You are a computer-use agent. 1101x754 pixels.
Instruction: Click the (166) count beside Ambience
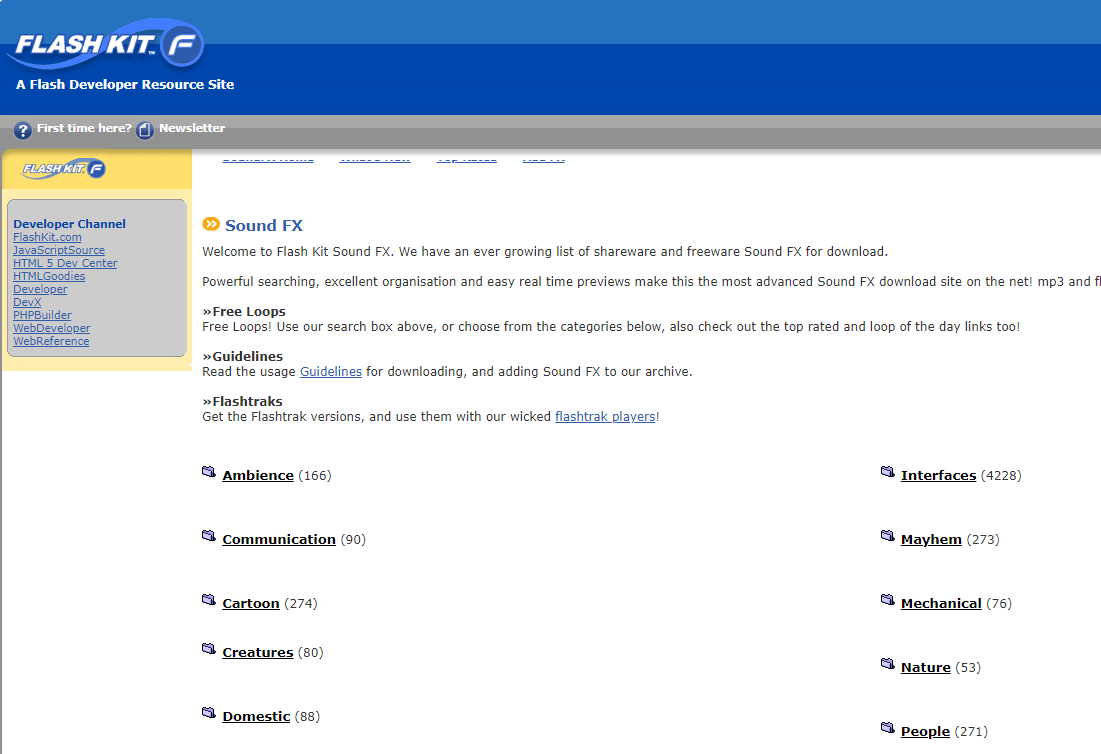[x=315, y=475]
